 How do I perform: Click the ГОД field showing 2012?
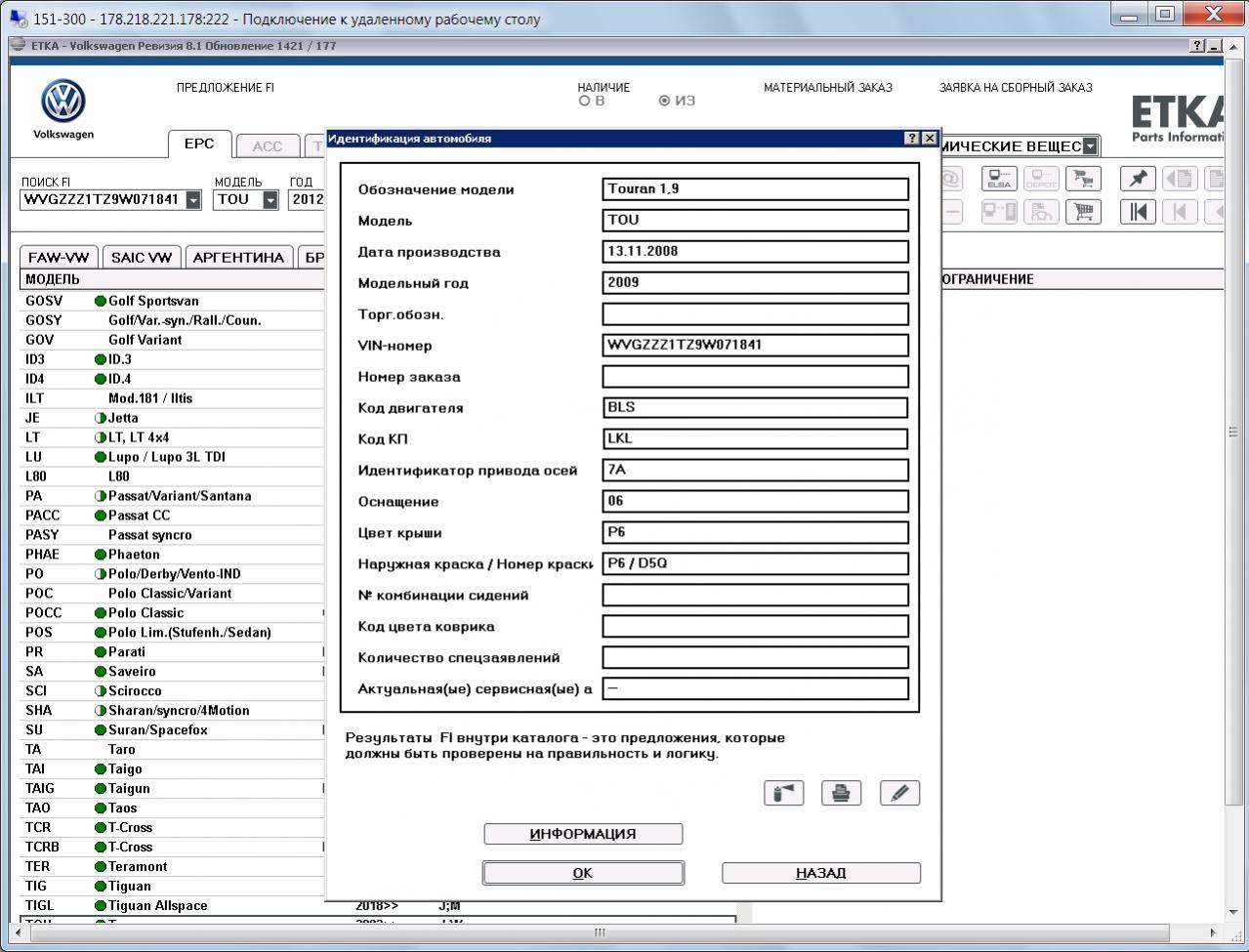(308, 200)
